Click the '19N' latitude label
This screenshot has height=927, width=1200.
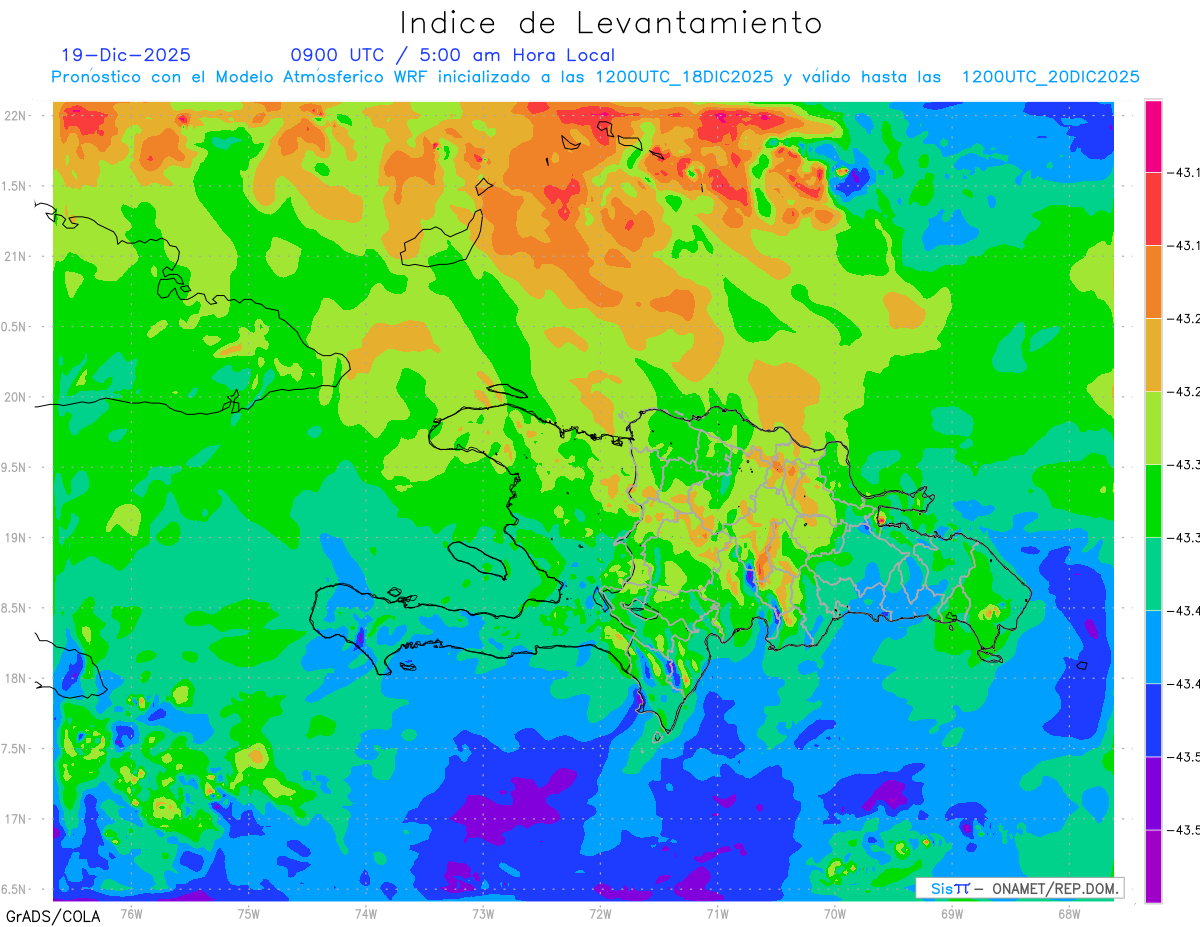coord(16,538)
